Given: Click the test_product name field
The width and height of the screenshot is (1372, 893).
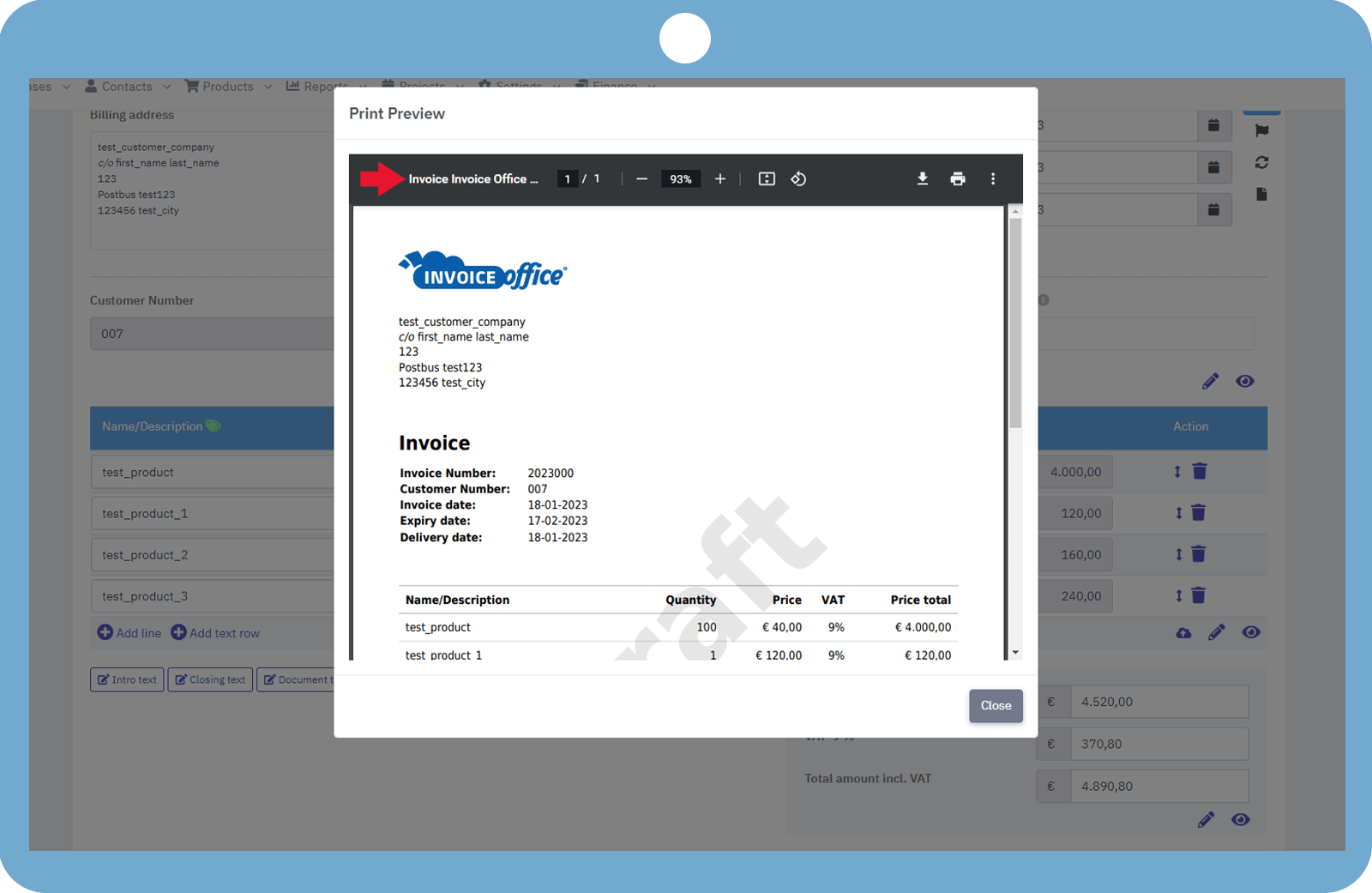Looking at the screenshot, I should [212, 472].
